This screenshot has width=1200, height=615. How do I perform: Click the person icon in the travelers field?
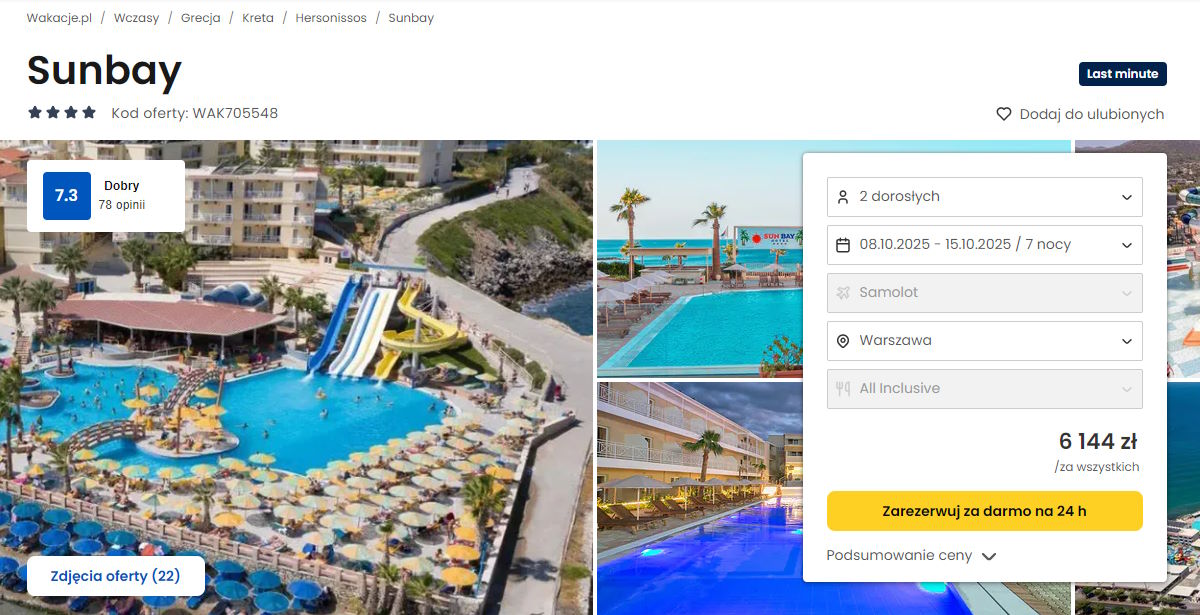(842, 197)
